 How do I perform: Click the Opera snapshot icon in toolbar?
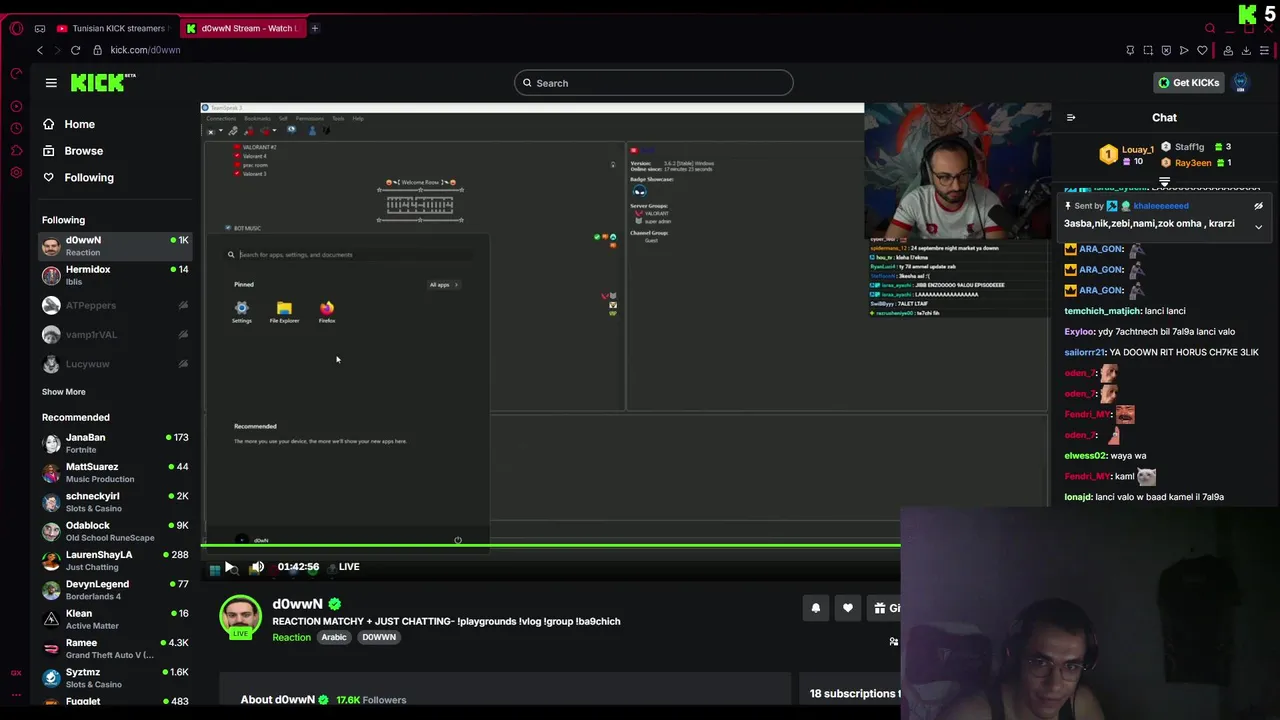[1148, 50]
